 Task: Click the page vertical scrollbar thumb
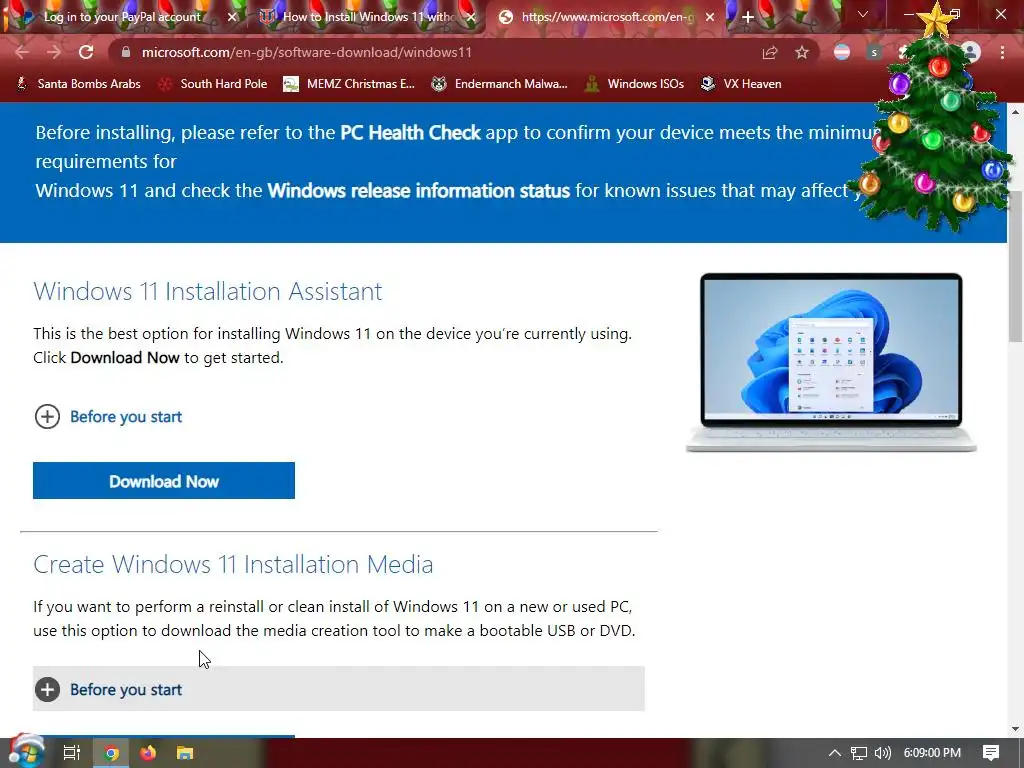[x=1016, y=266]
